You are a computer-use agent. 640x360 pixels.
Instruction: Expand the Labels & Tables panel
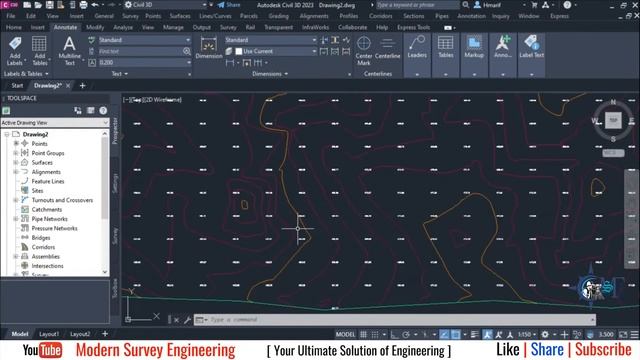pos(26,74)
